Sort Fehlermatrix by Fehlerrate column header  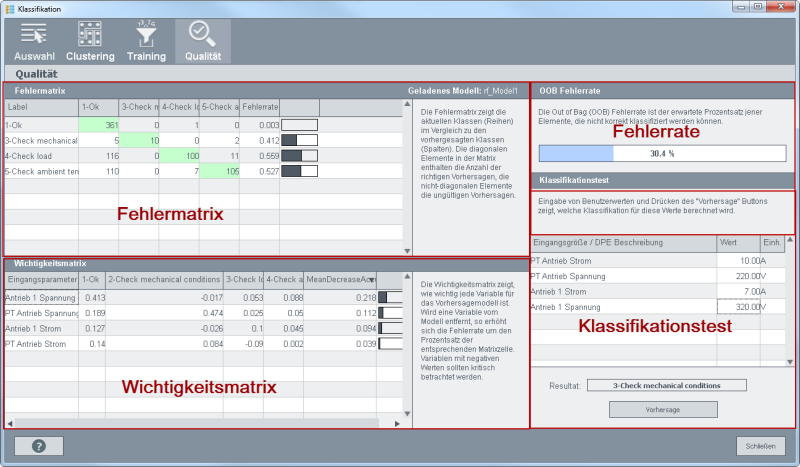259,107
